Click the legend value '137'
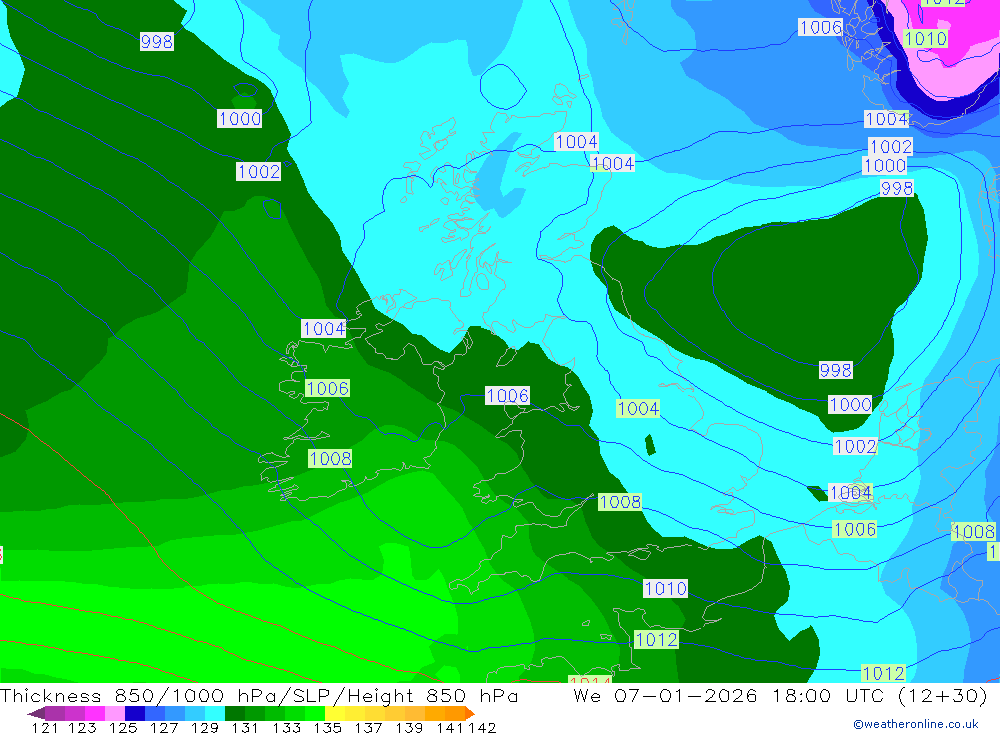 [x=368, y=728]
